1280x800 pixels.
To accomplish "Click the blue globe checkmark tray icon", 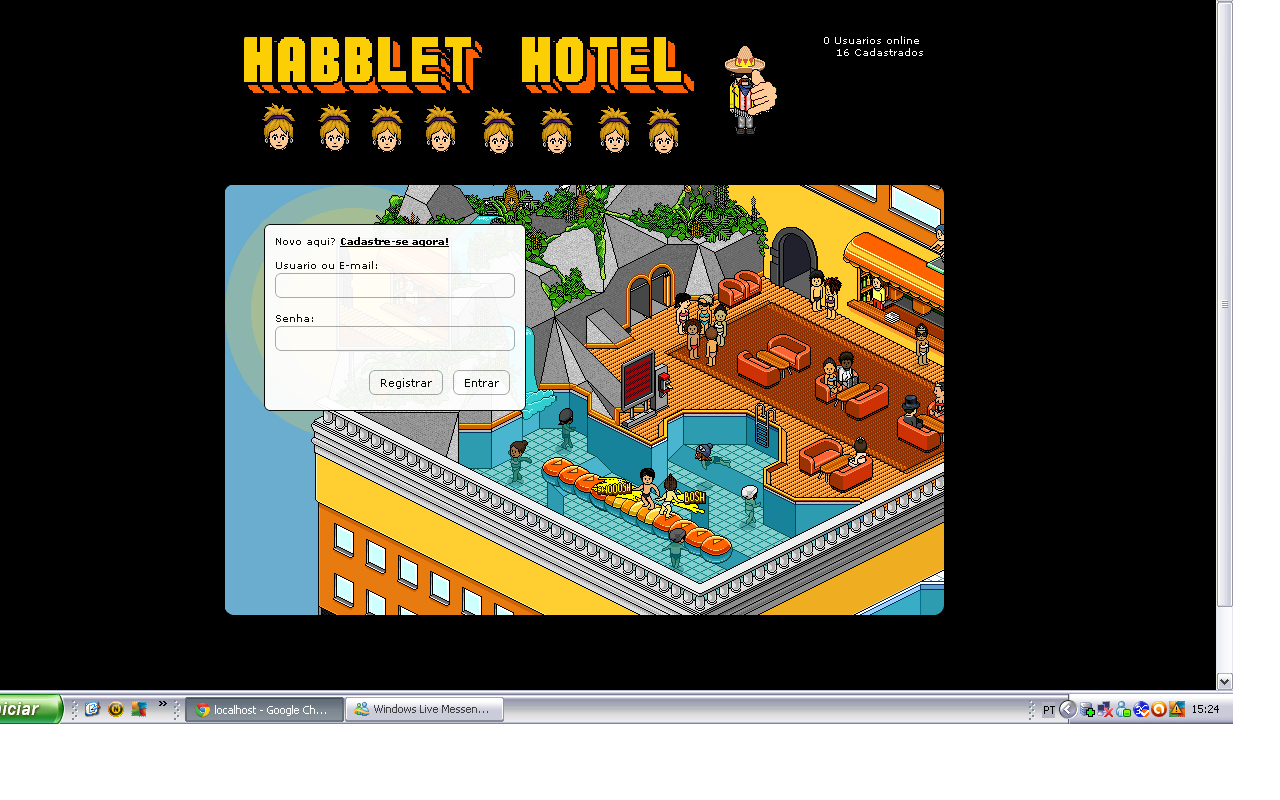I will point(1141,710).
